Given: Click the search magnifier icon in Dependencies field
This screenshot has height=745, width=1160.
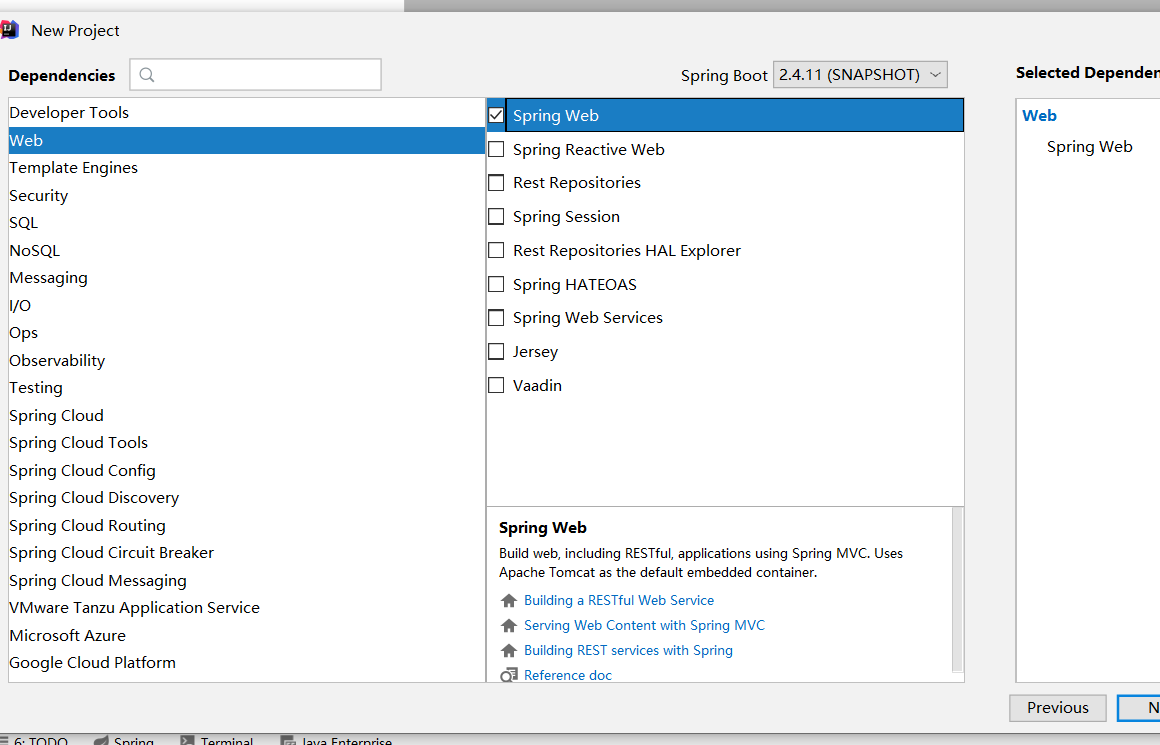Looking at the screenshot, I should (146, 75).
